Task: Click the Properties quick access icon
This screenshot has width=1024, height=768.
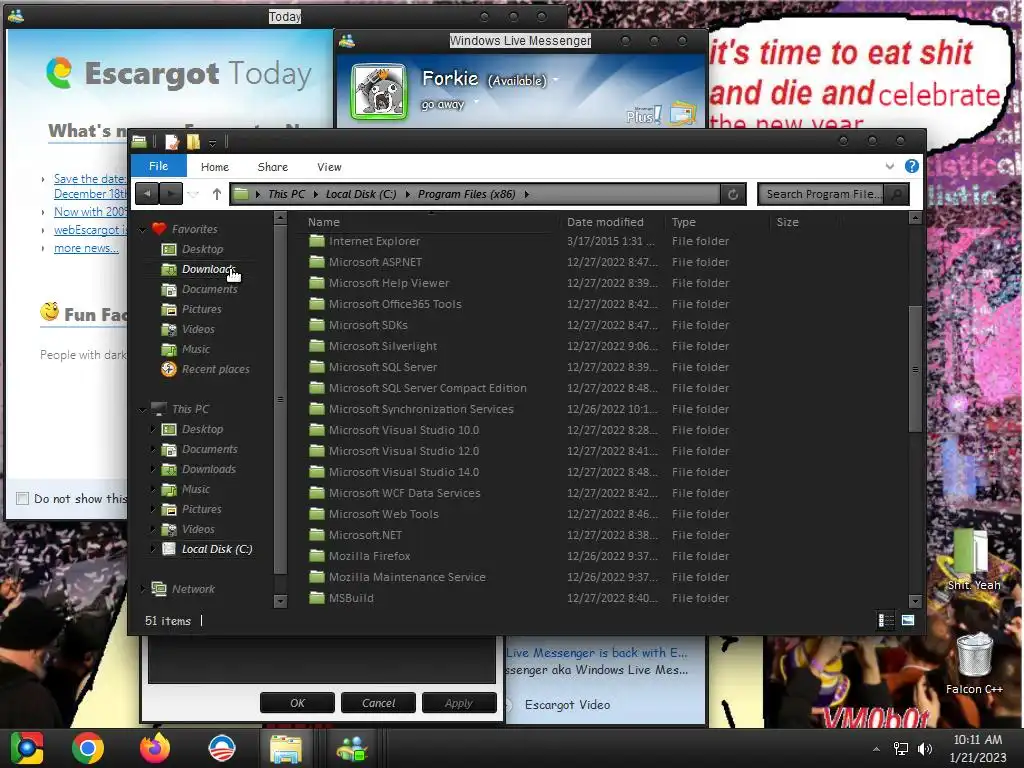Action: 172,141
